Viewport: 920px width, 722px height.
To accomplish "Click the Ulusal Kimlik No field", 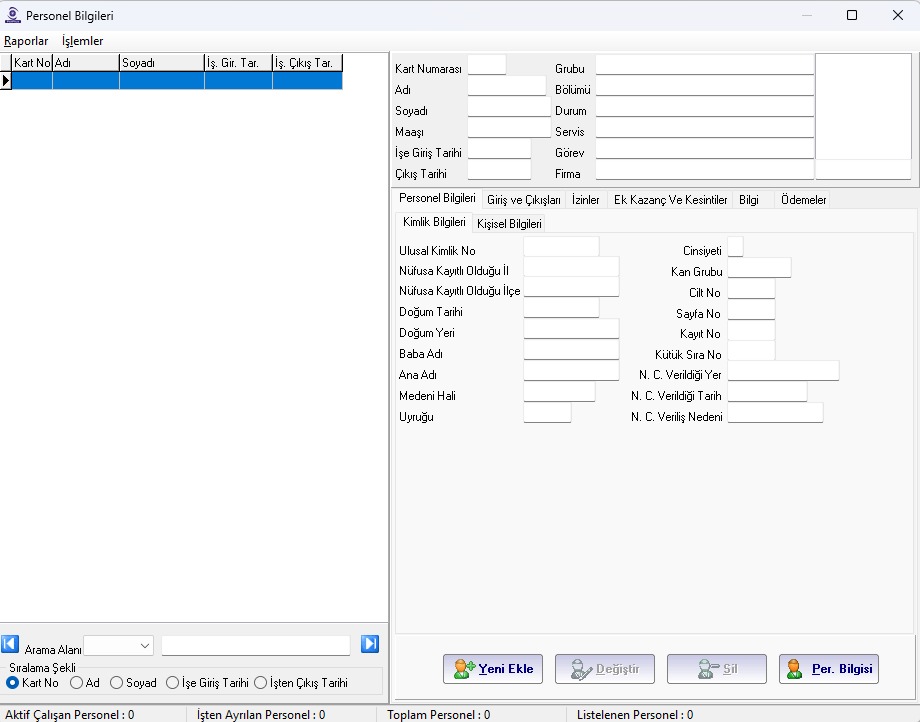I will point(561,247).
